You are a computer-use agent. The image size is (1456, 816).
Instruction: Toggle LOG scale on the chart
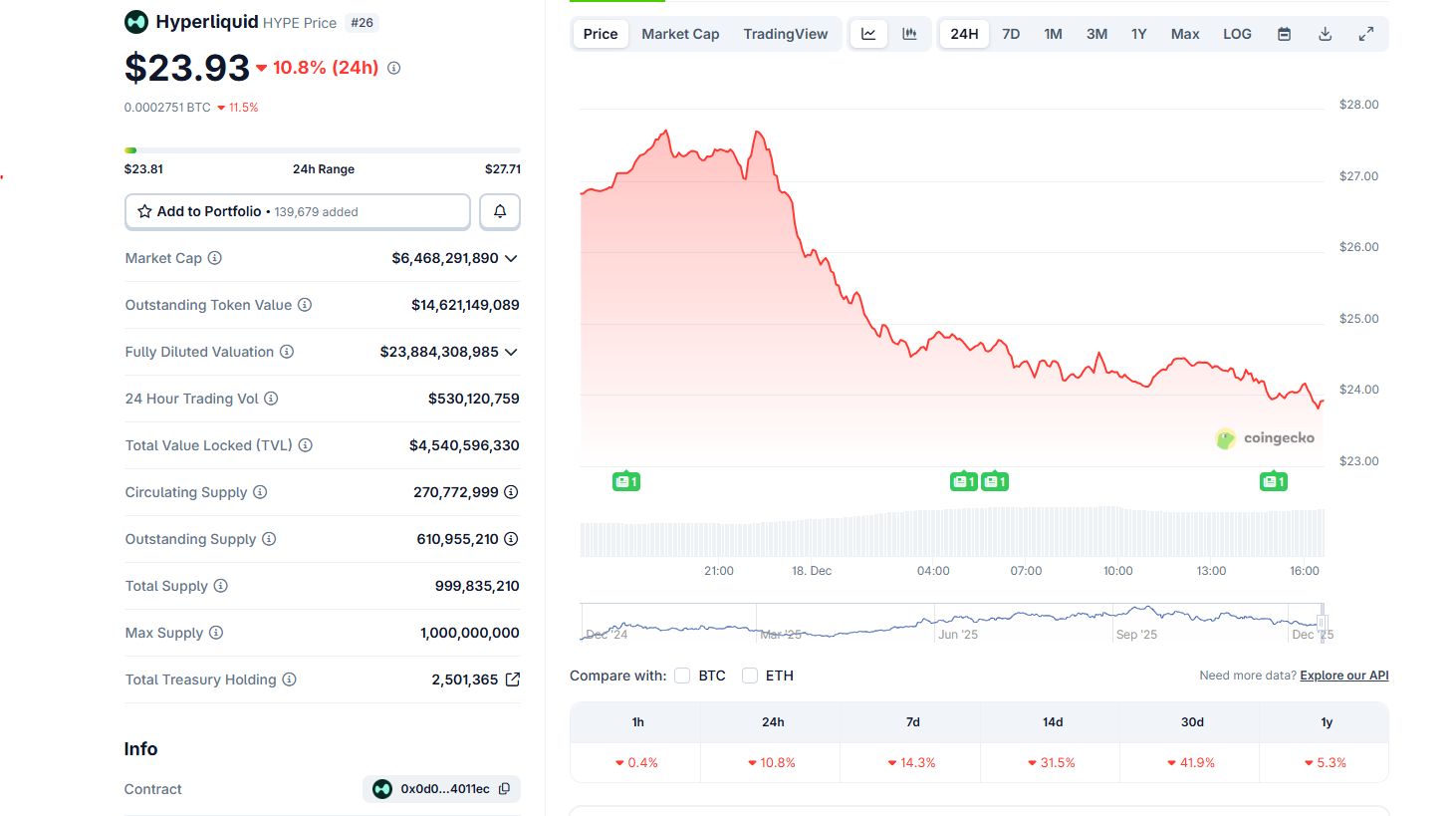tap(1237, 34)
